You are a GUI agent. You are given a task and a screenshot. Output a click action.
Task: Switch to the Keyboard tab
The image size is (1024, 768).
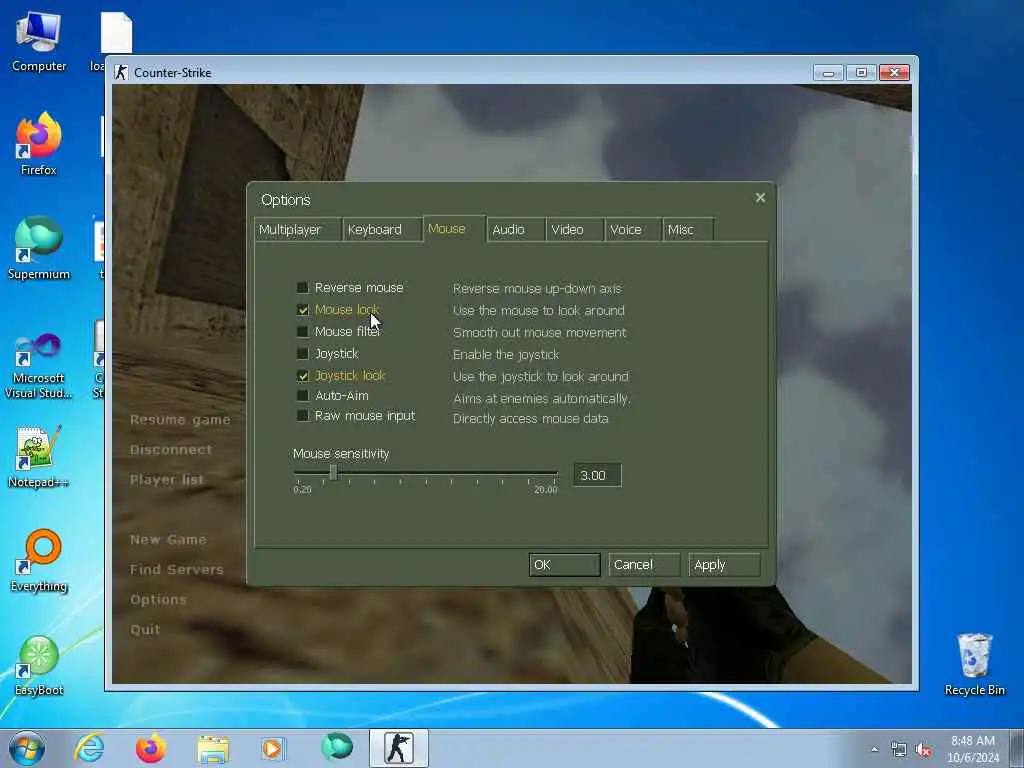[382, 229]
